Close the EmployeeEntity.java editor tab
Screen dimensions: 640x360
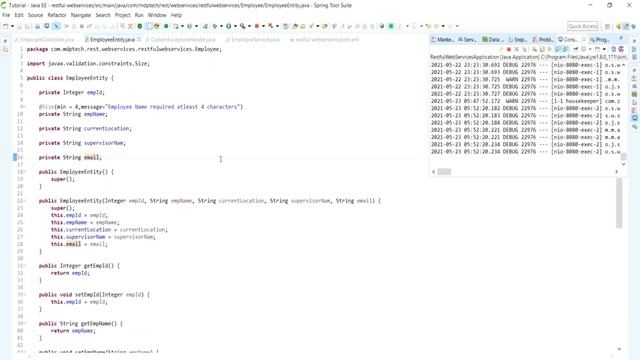(x=139, y=40)
